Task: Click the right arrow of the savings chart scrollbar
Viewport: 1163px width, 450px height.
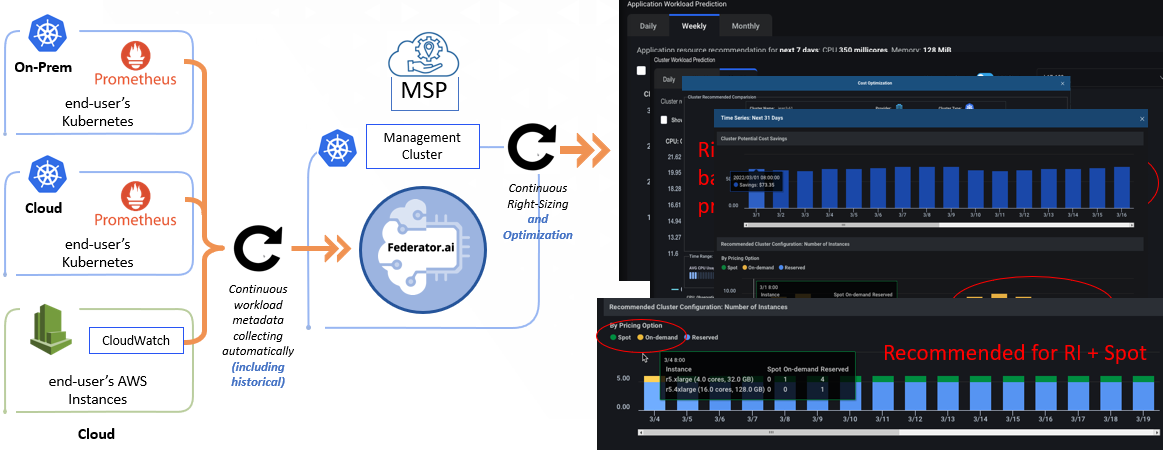Action: 1132,225
